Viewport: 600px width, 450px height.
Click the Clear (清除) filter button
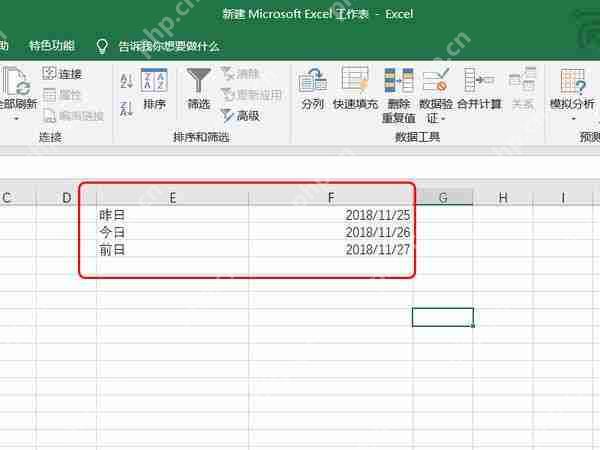(240, 73)
